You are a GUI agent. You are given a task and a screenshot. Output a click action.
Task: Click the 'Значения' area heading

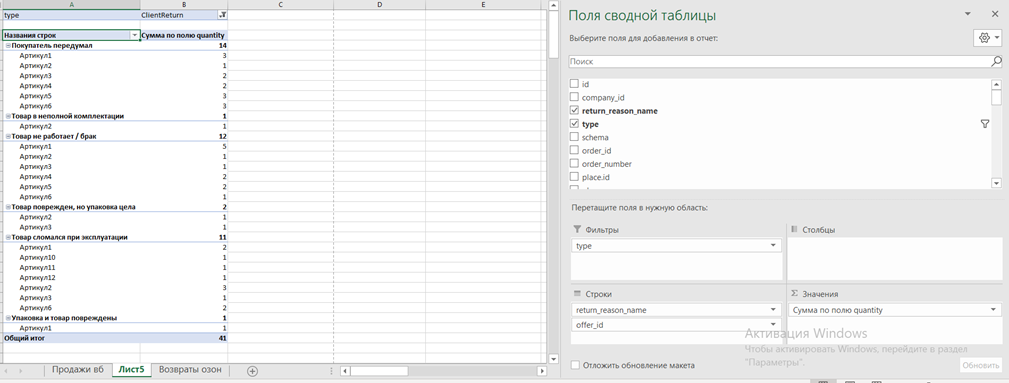[820, 294]
